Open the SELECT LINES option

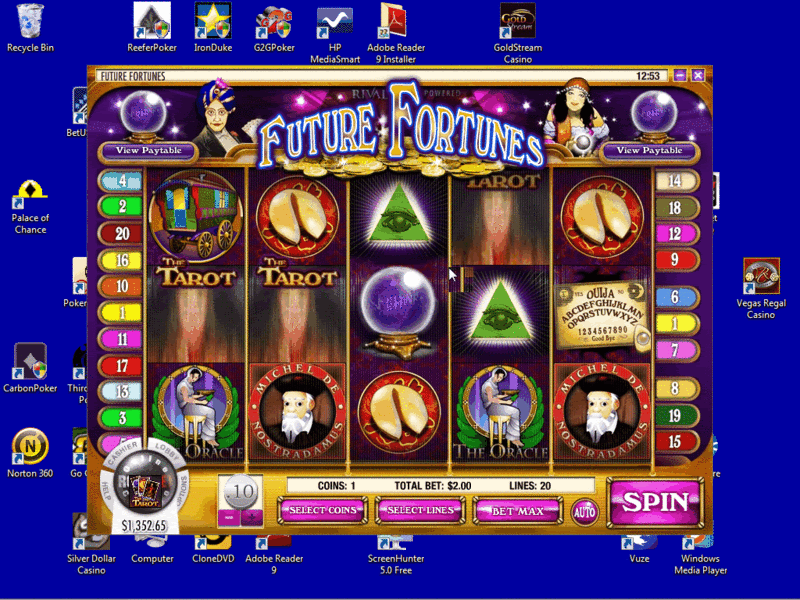click(420, 510)
